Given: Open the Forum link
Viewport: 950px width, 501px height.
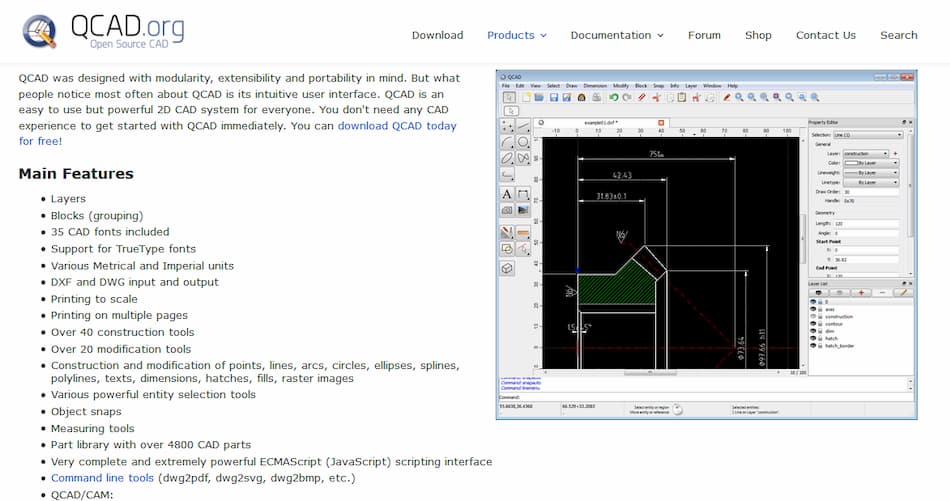Looking at the screenshot, I should (704, 35).
